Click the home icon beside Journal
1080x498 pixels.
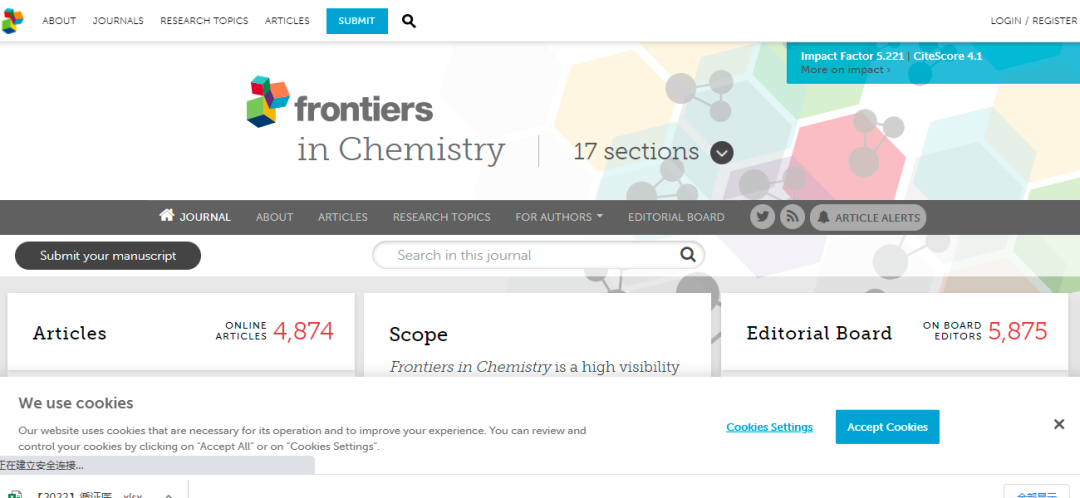pyautogui.click(x=167, y=216)
